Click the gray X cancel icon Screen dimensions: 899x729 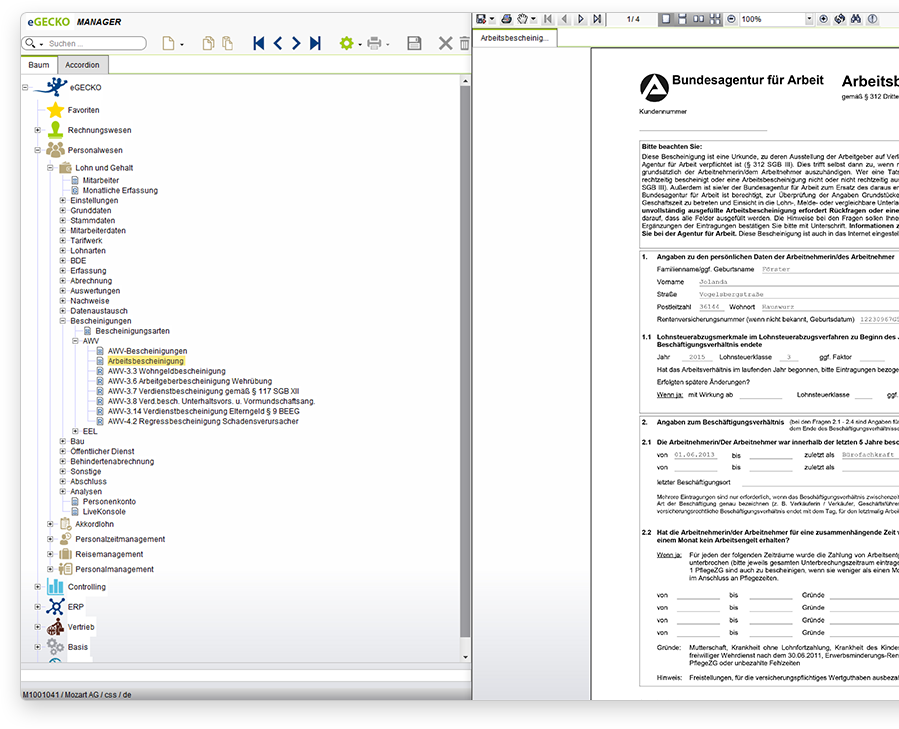(445, 43)
